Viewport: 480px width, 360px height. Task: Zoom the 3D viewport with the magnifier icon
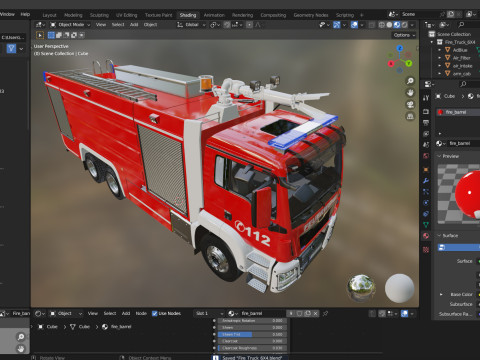point(410,81)
